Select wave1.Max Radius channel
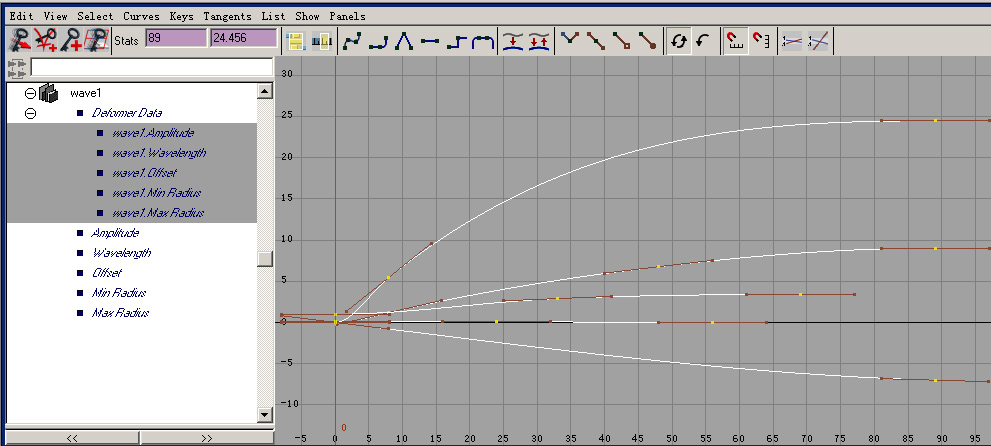 (157, 214)
